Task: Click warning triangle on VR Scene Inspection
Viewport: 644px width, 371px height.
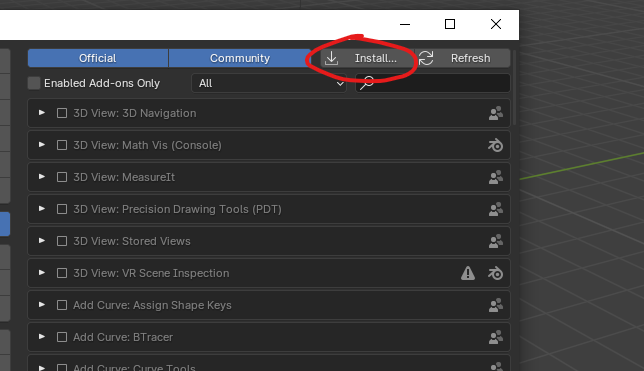Action: pos(468,273)
